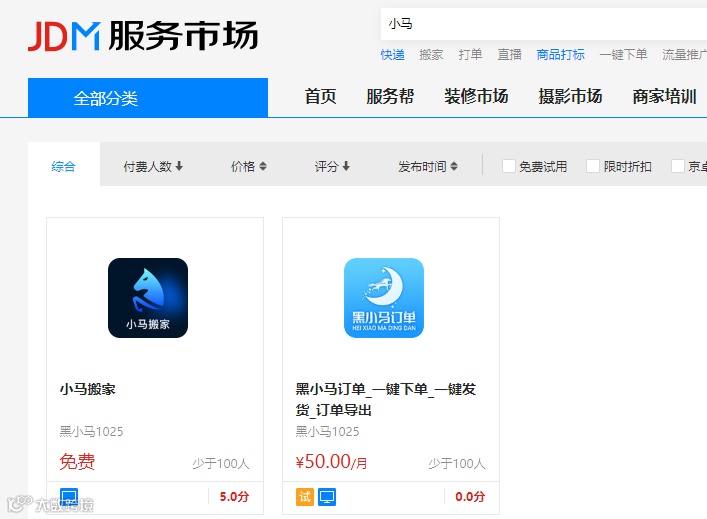Click the 搬家 hot search link
The height and width of the screenshot is (519, 707).
coord(431,55)
